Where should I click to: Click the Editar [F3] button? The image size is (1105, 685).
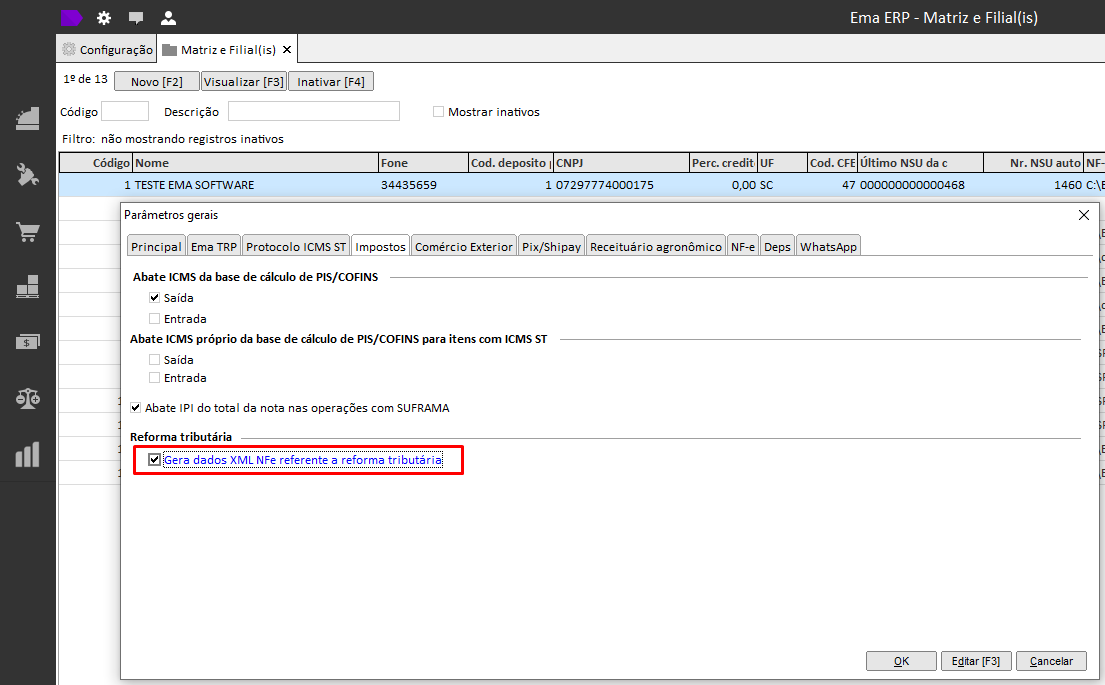[x=976, y=661]
